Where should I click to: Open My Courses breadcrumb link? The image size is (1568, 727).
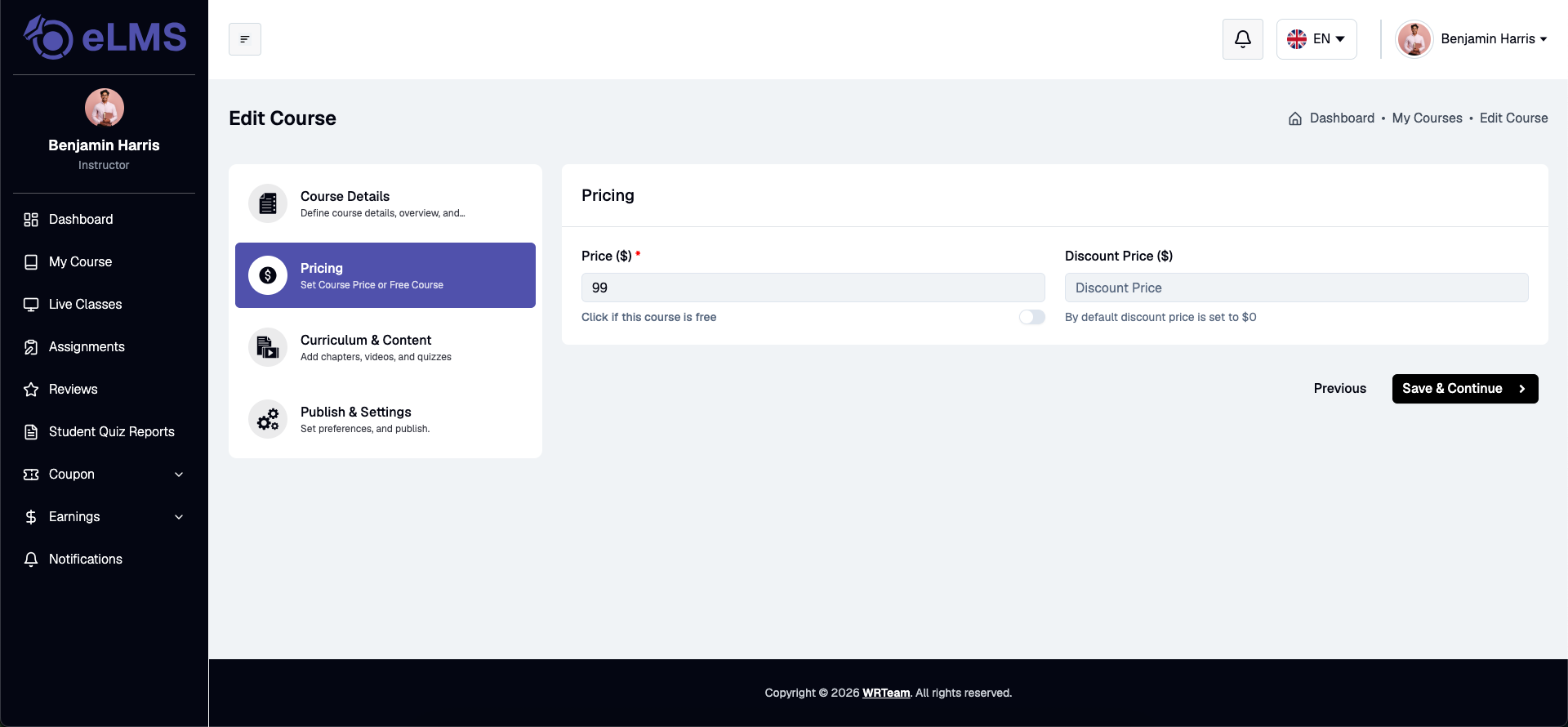tap(1427, 118)
